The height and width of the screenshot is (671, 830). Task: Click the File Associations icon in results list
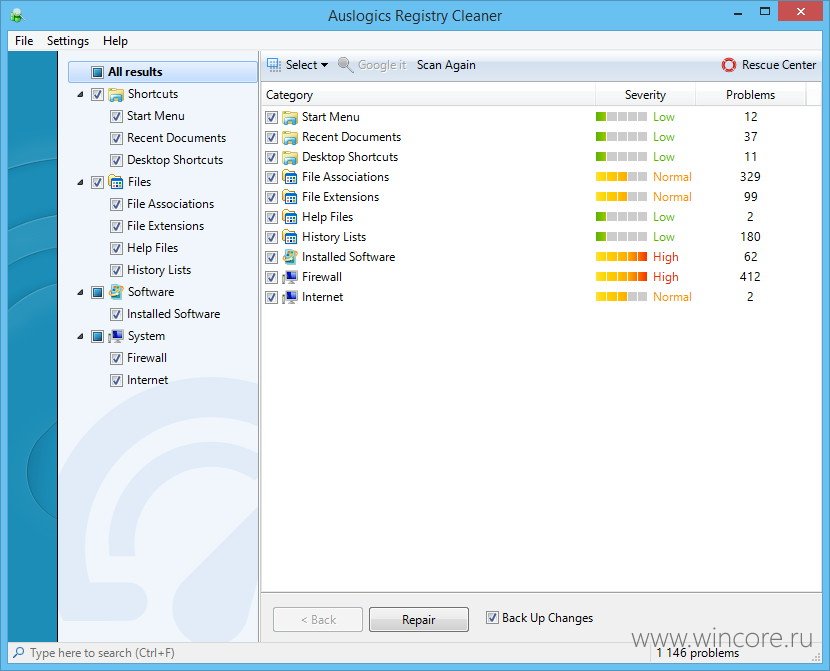[290, 177]
